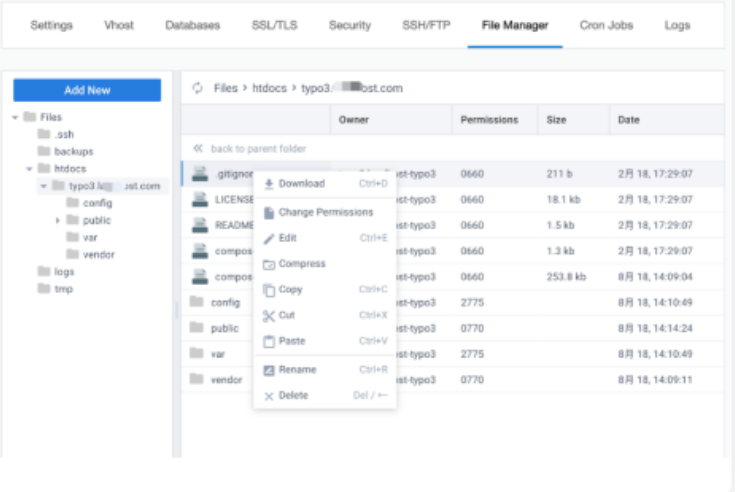Choose Change Permissions from context menu
The width and height of the screenshot is (740, 492).
[x=325, y=212]
